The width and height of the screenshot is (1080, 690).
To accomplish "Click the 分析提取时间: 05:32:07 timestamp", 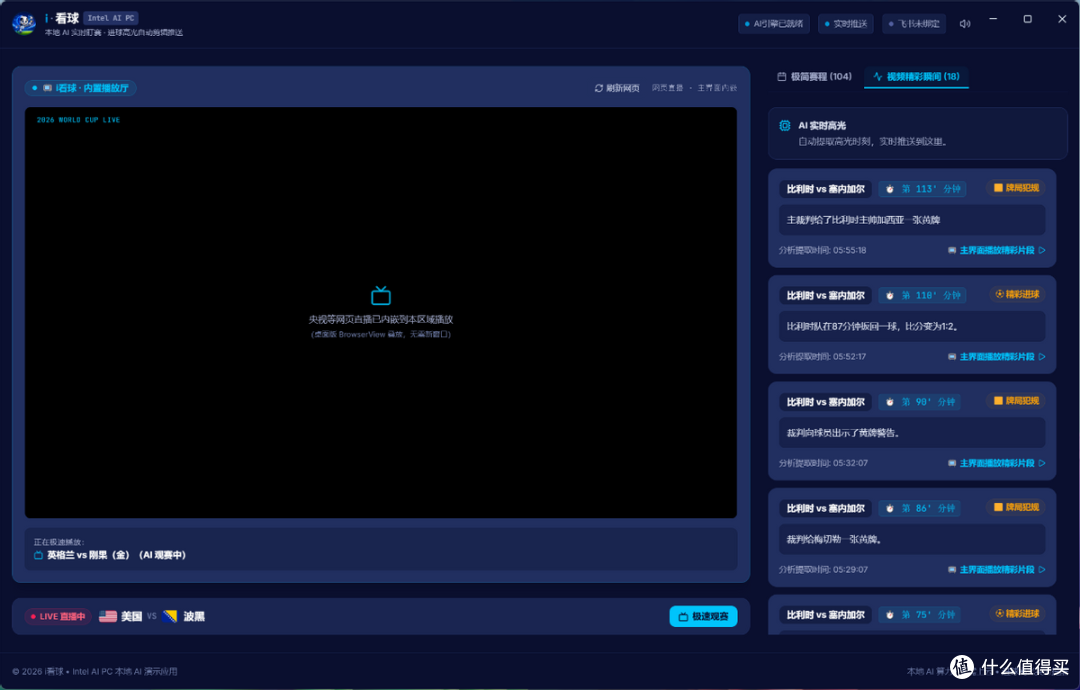I will point(823,463).
